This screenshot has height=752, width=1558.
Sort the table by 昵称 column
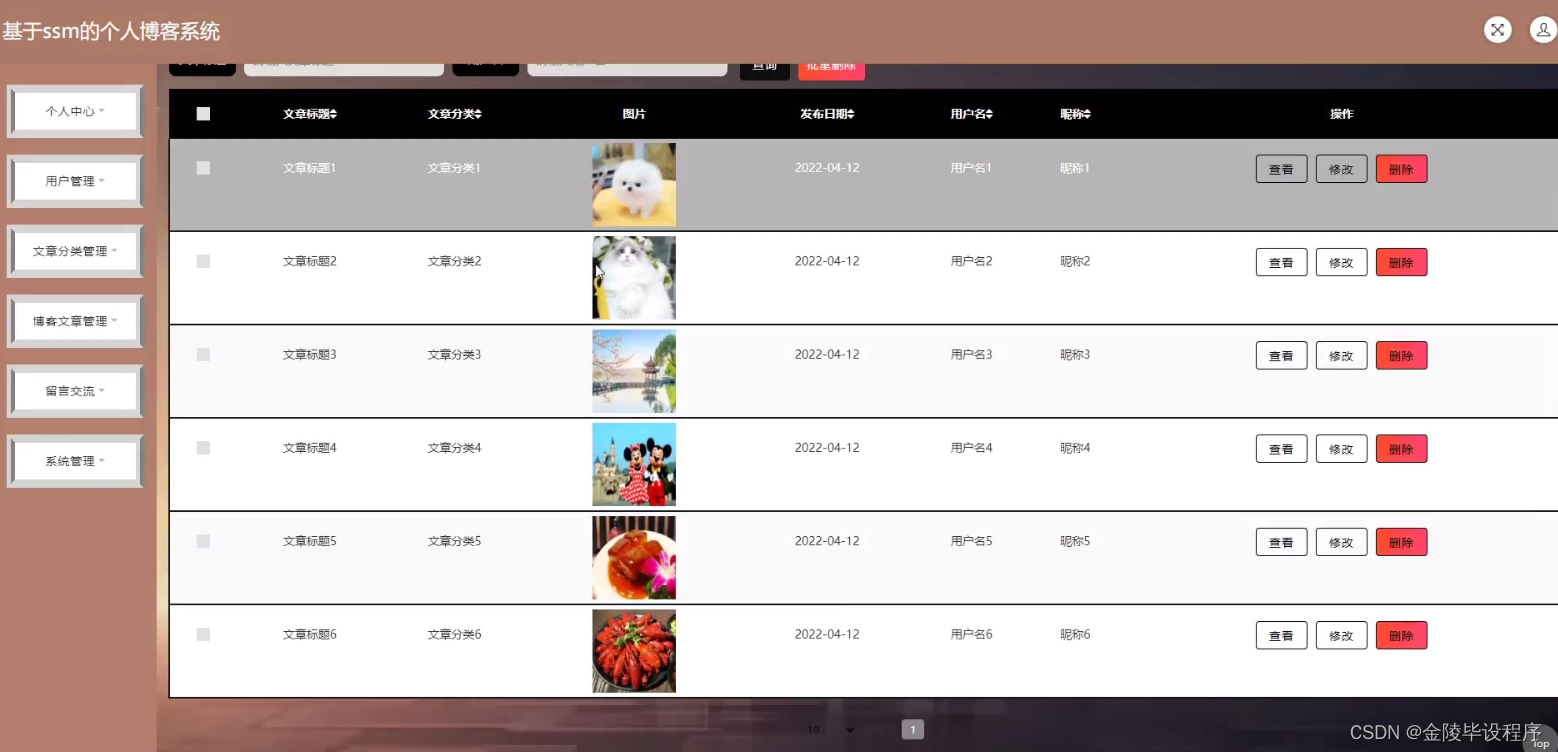pos(1073,114)
